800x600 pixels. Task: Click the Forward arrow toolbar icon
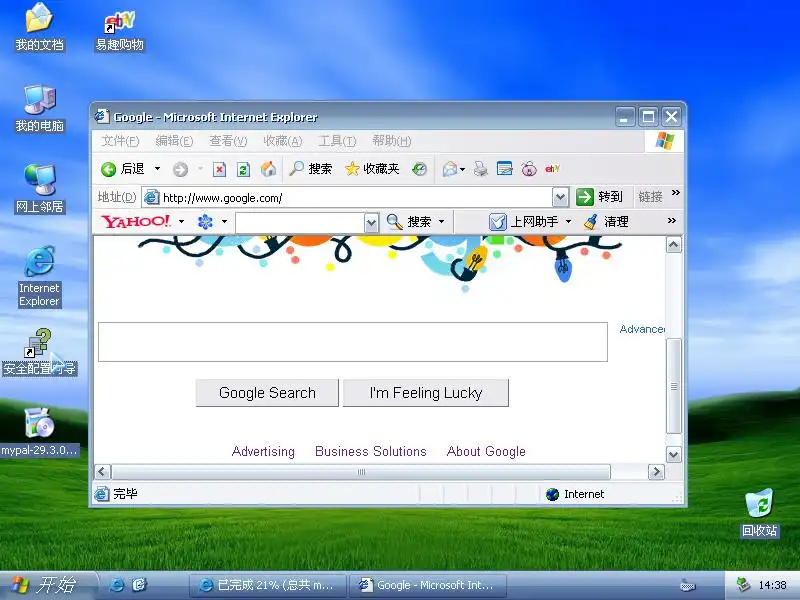pos(180,169)
